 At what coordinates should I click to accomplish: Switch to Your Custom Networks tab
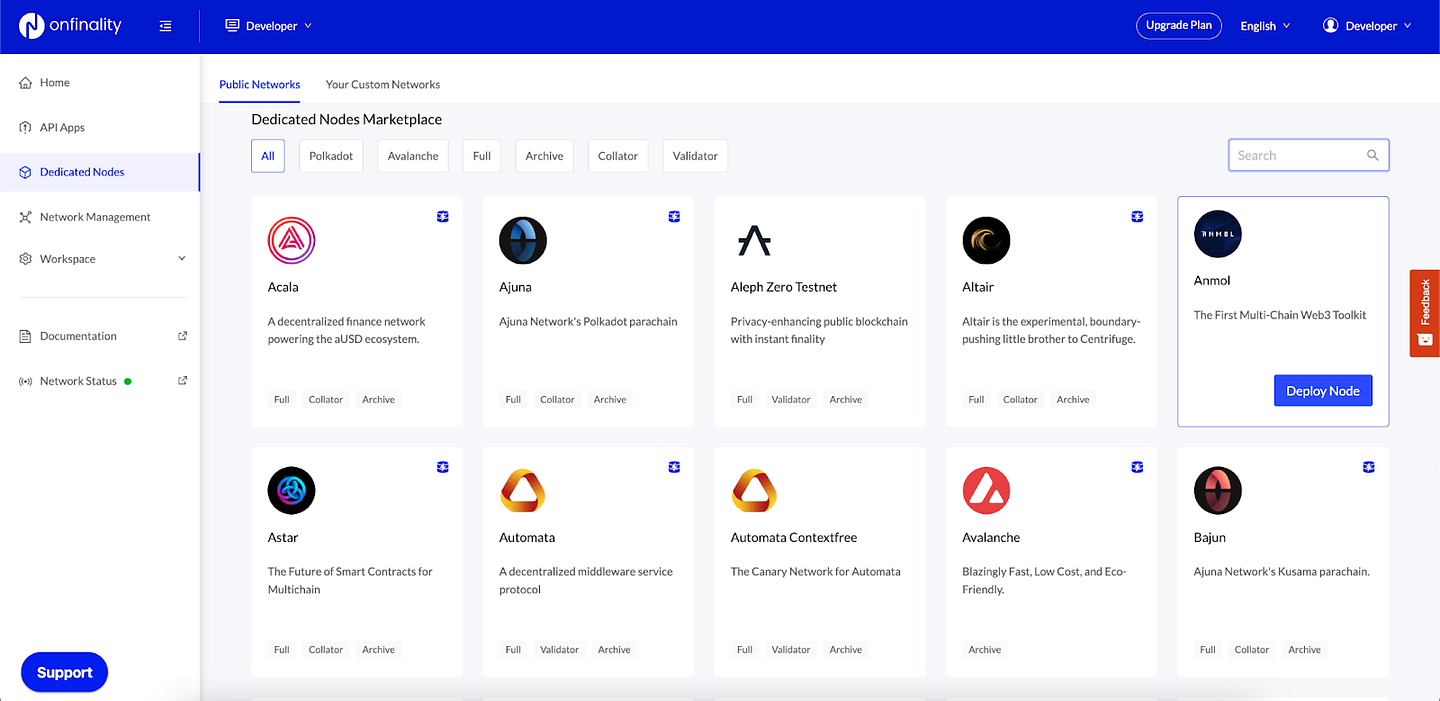pyautogui.click(x=383, y=84)
